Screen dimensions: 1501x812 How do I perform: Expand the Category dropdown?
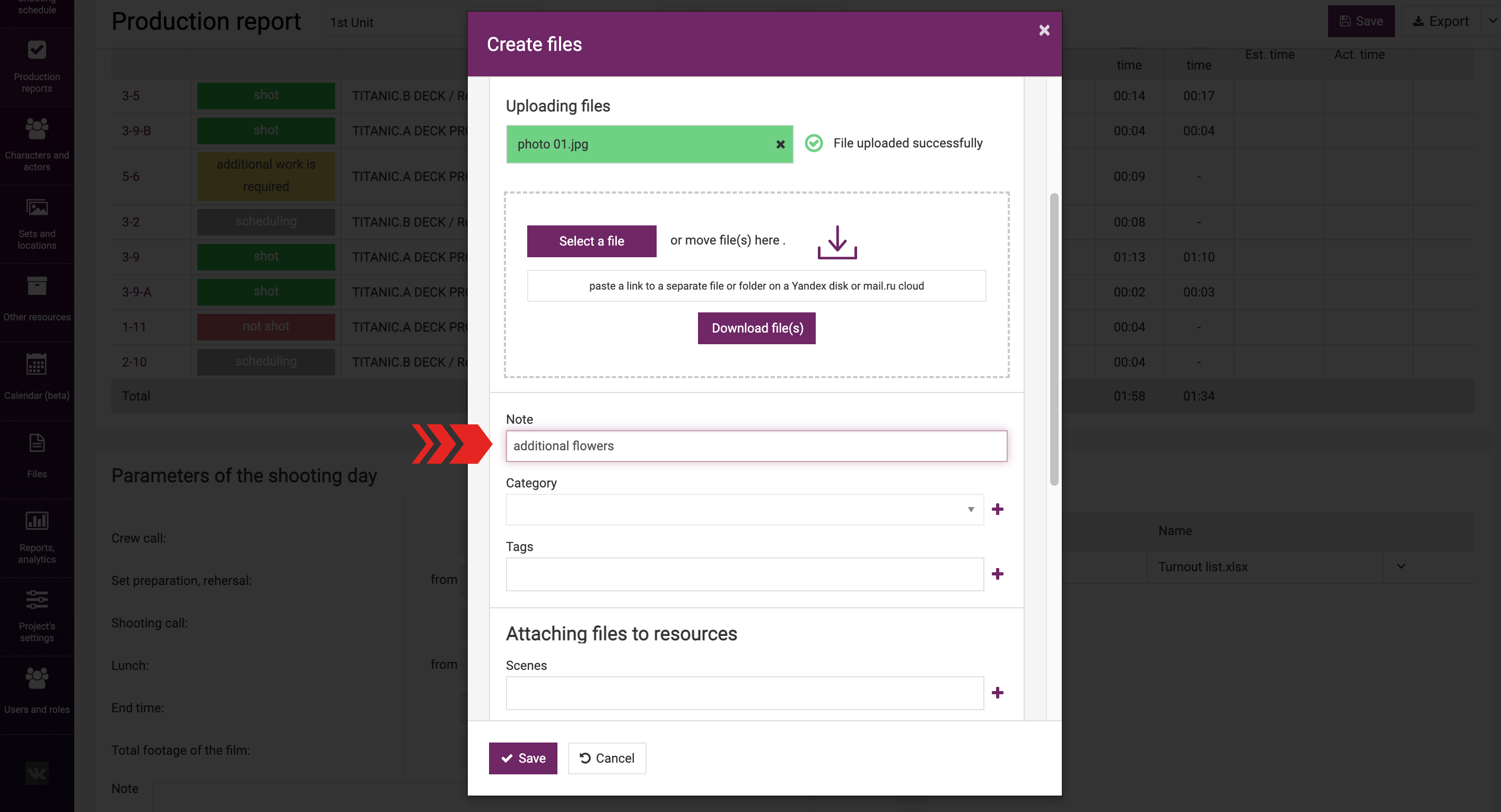coord(970,510)
